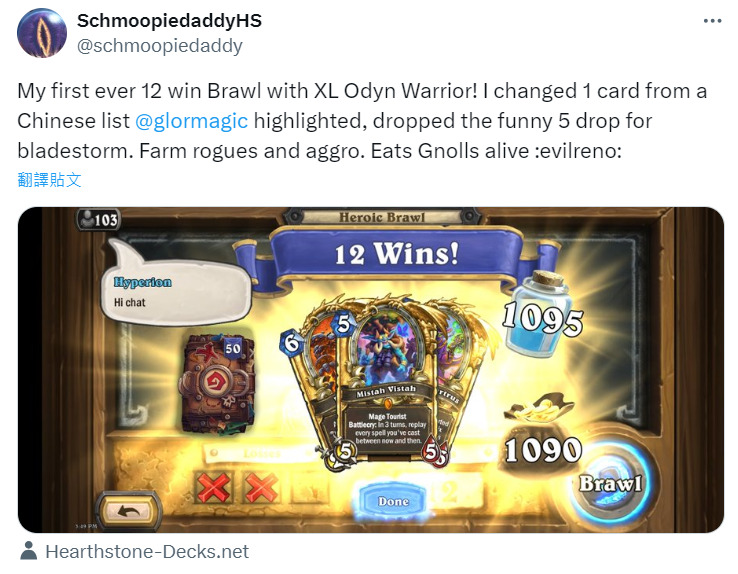Viewport: 738px width, 574px height.
Task: Click the arcane dust jar icon
Action: (541, 312)
